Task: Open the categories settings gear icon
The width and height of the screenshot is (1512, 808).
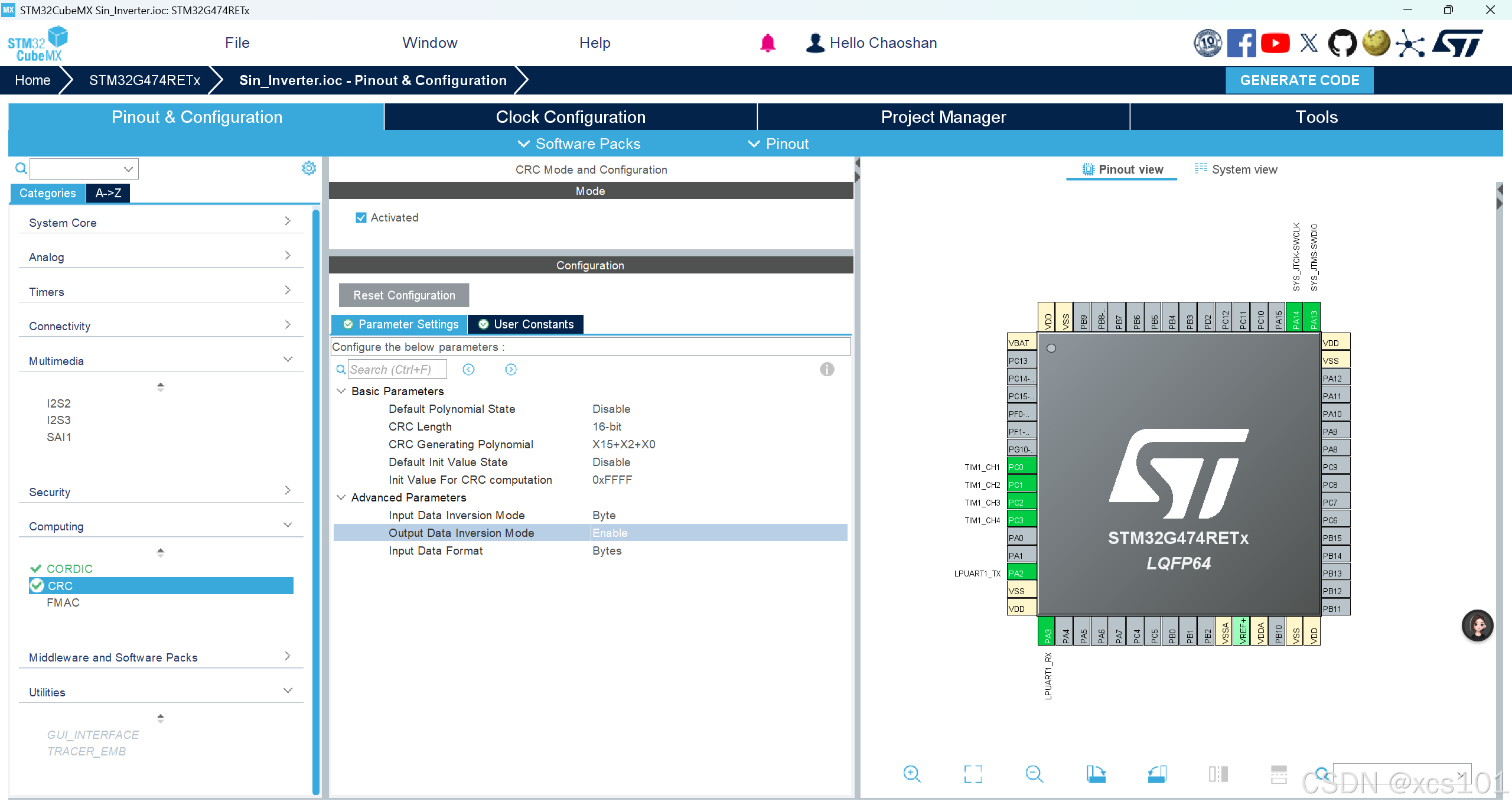Action: click(308, 168)
